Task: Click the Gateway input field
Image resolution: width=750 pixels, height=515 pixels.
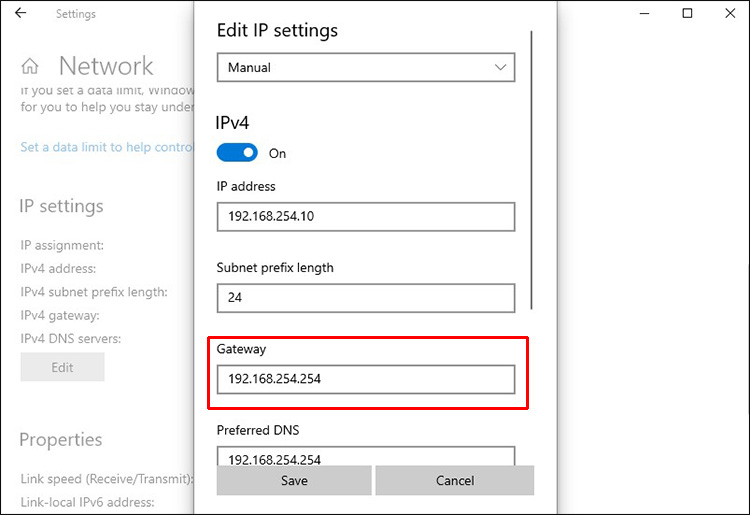Action: click(365, 379)
